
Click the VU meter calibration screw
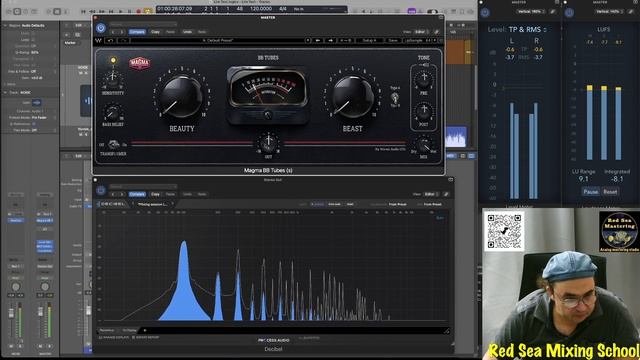pos(268,115)
